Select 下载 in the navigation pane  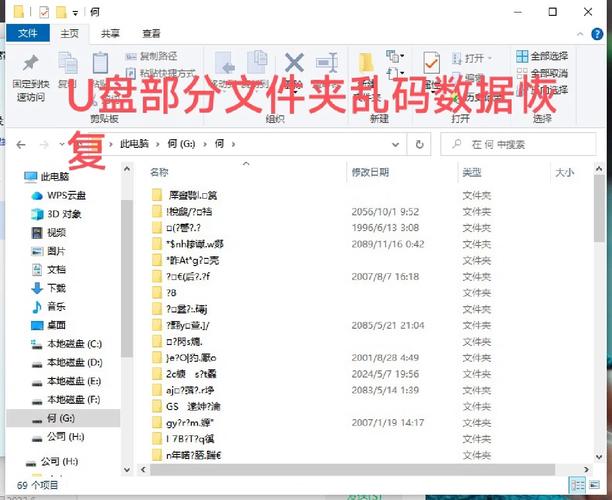click(48, 288)
